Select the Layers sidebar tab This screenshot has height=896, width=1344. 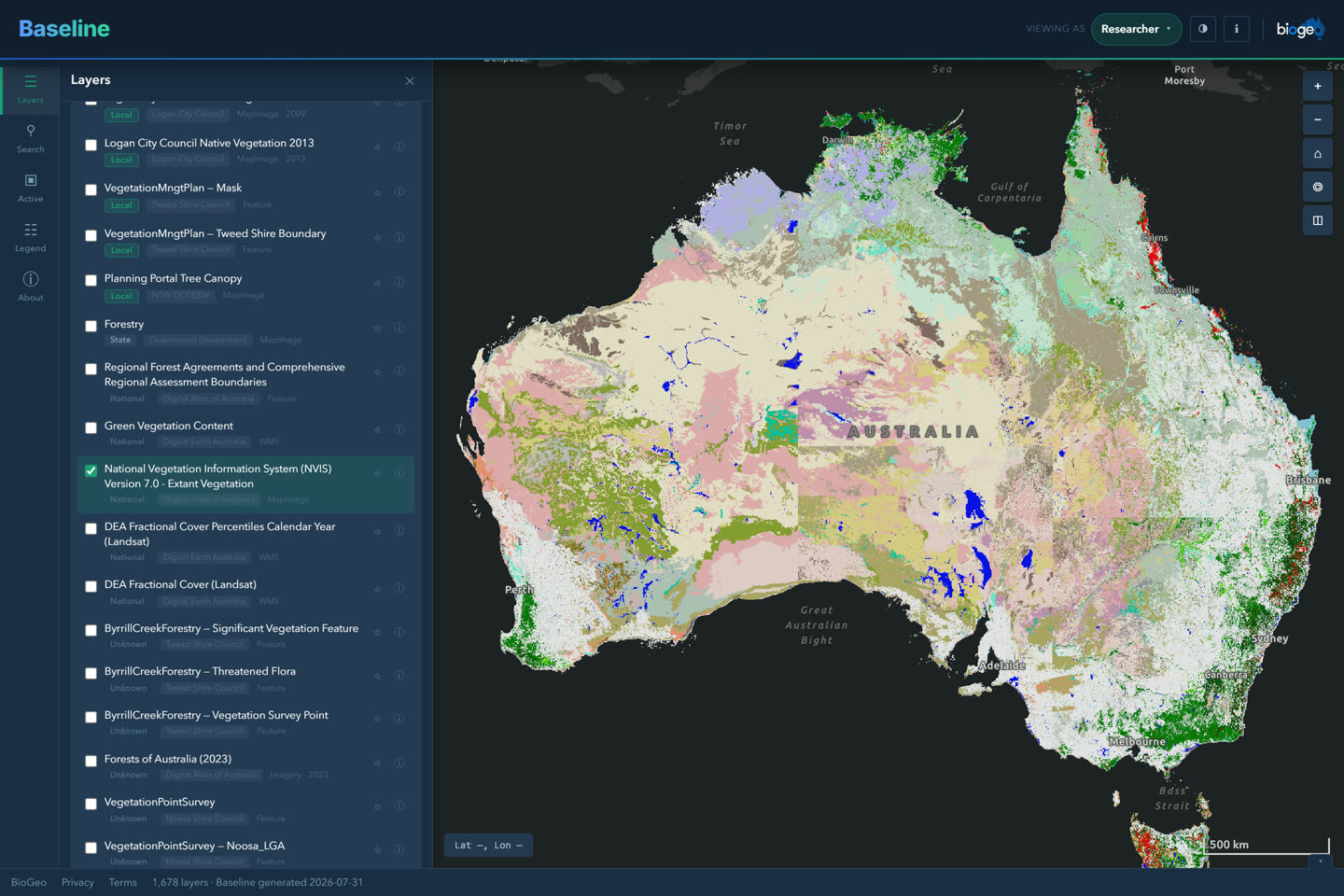pyautogui.click(x=30, y=89)
